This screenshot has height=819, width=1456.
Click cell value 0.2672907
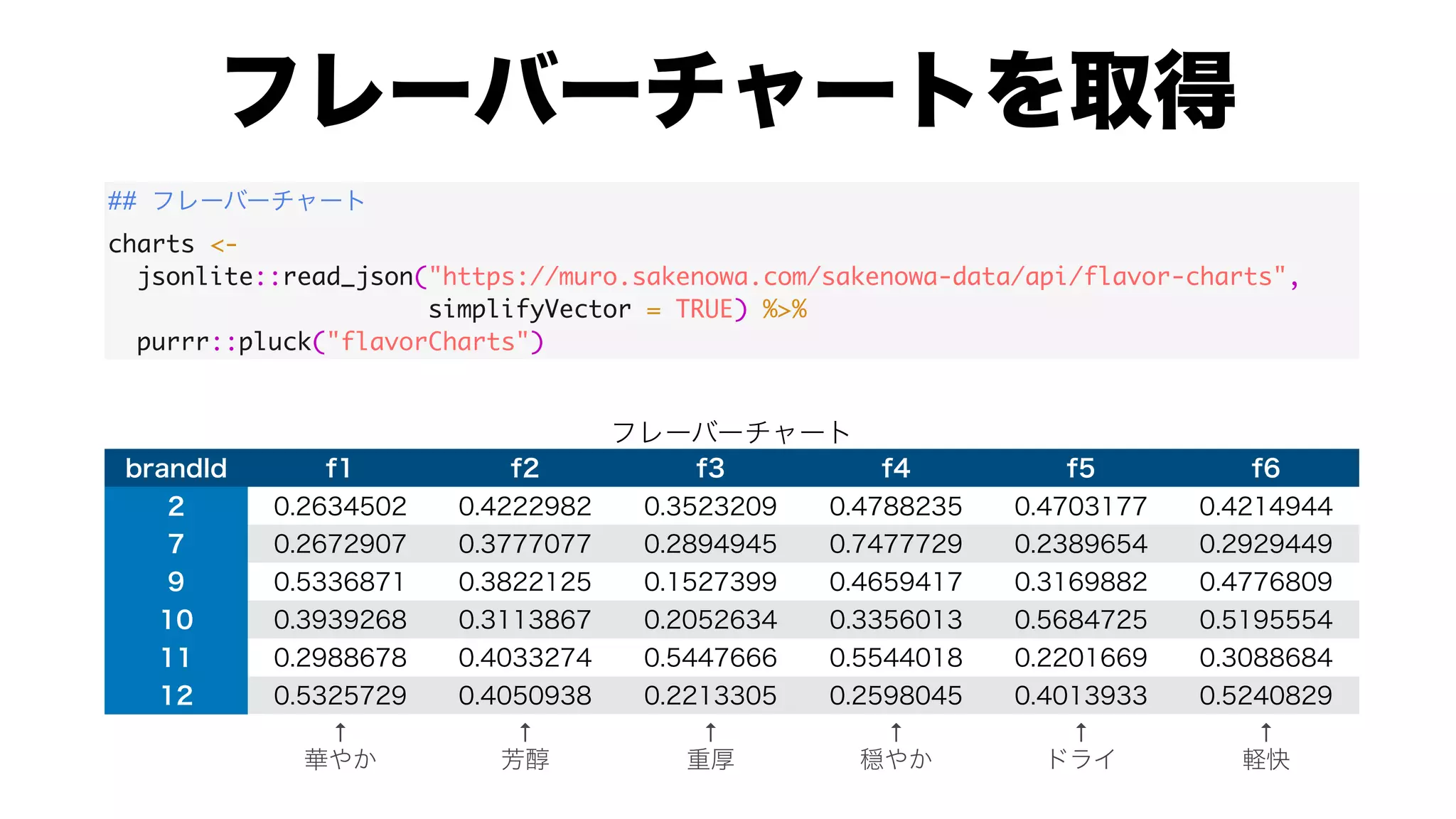(x=340, y=544)
